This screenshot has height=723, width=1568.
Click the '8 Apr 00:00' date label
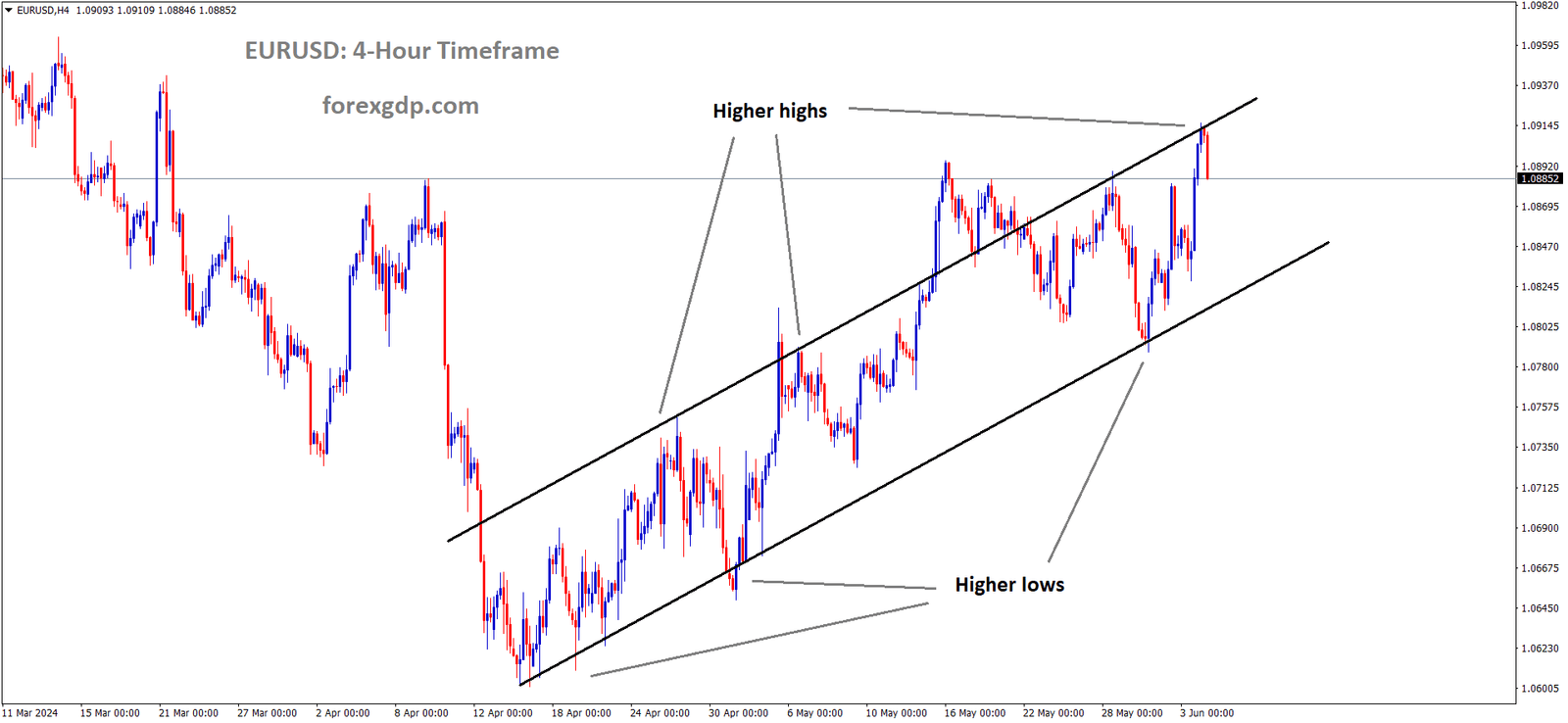(421, 713)
